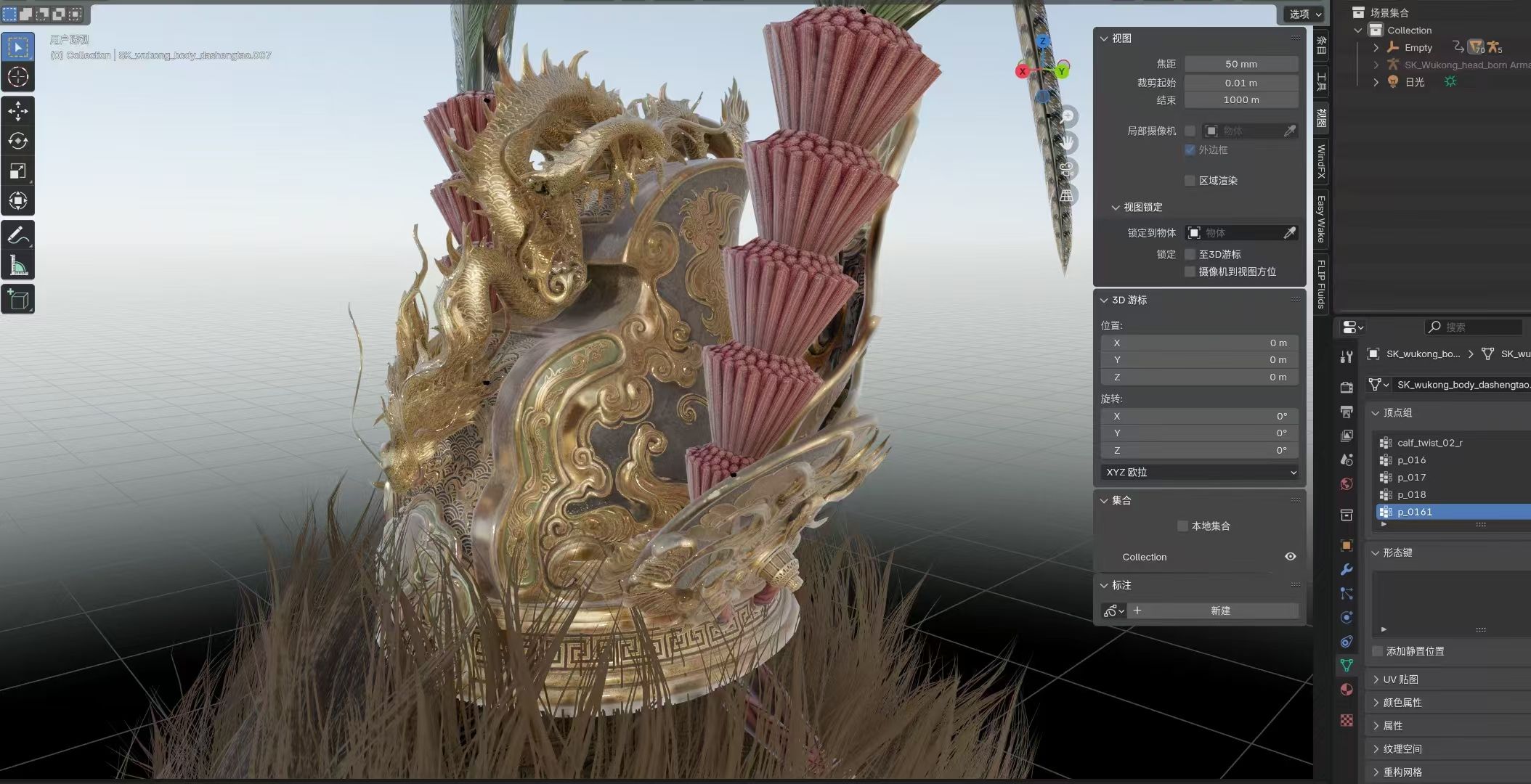Expand the Empty object in outliner

click(1376, 47)
